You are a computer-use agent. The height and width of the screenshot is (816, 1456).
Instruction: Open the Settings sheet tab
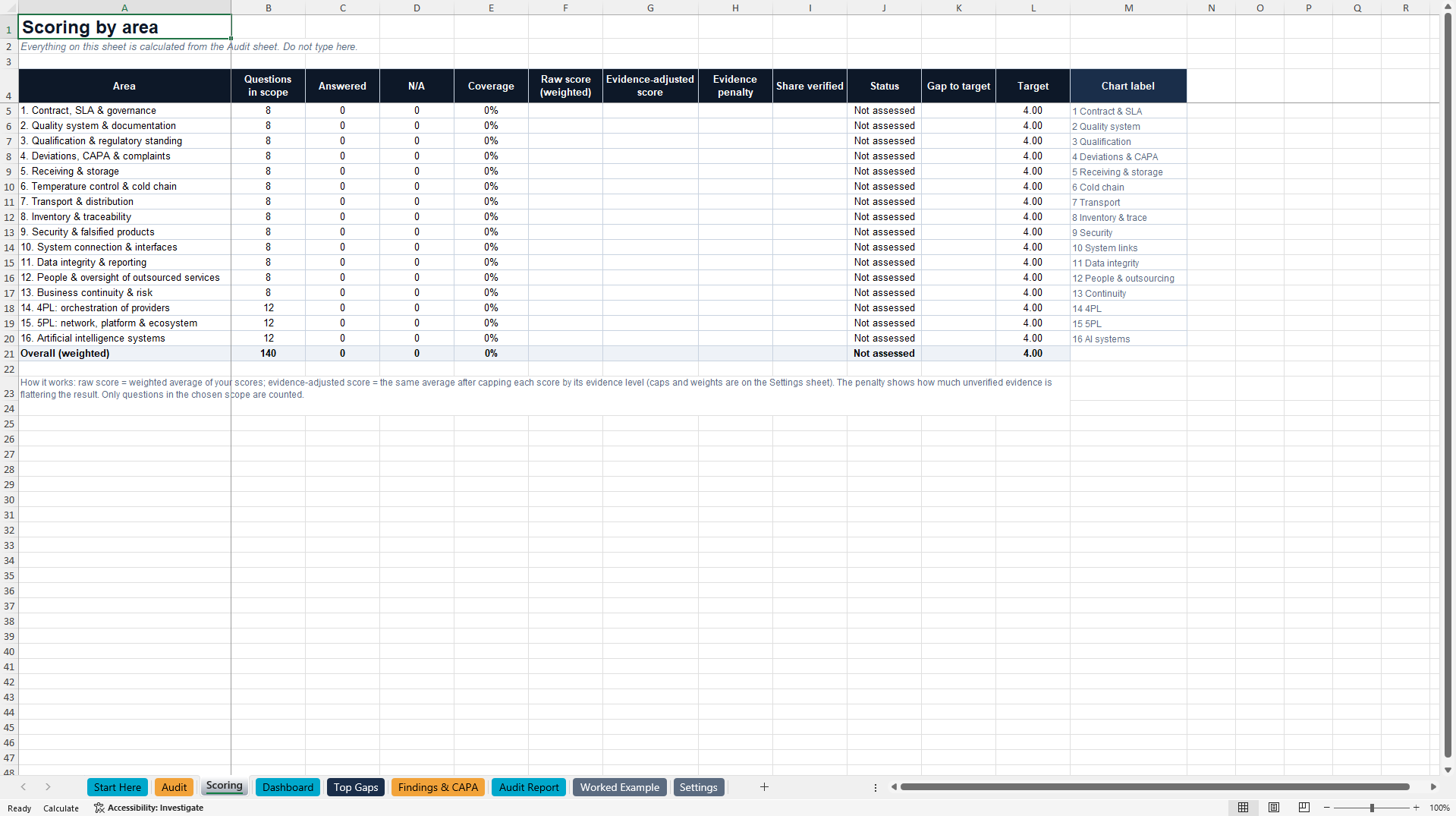699,787
